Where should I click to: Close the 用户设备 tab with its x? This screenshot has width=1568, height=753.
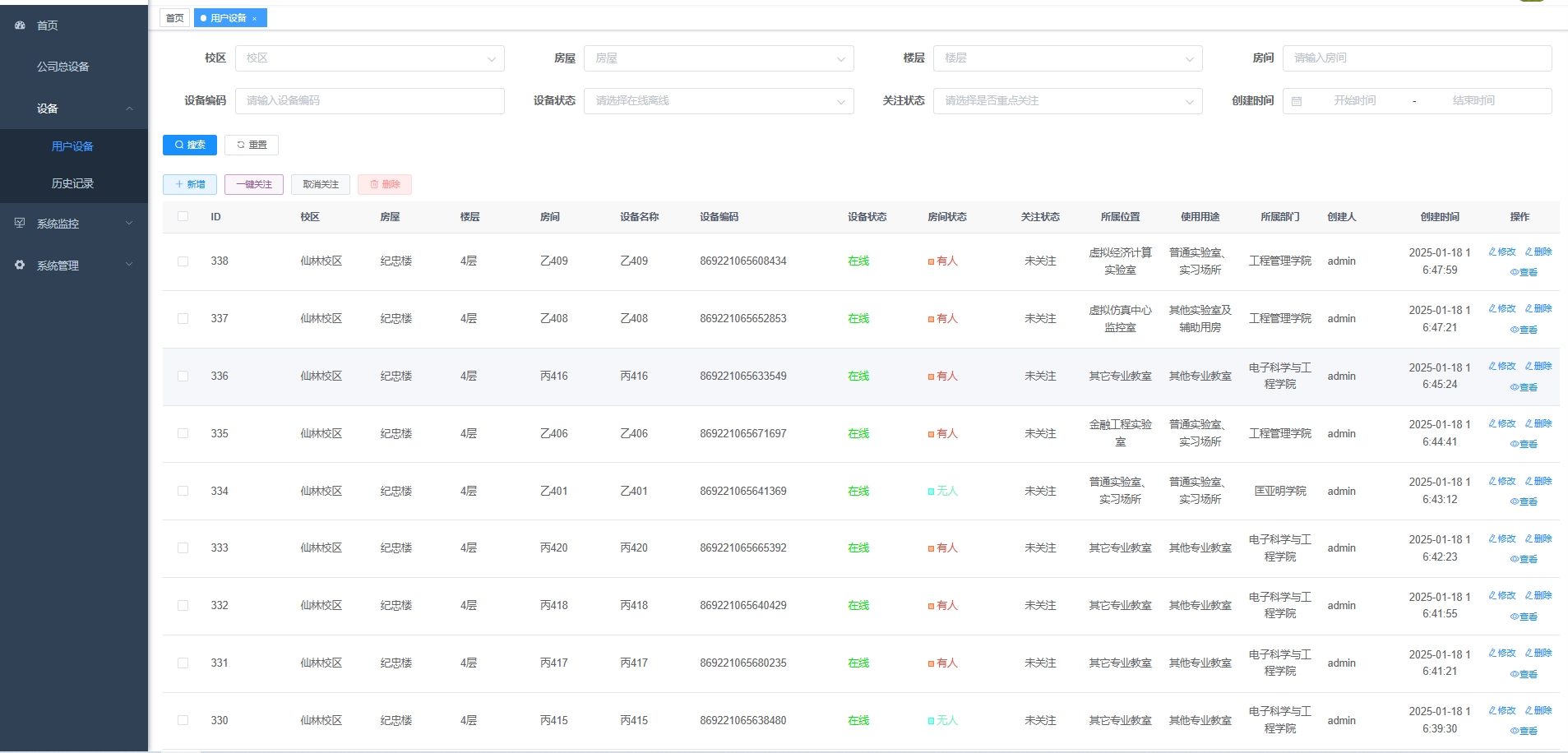pos(255,18)
